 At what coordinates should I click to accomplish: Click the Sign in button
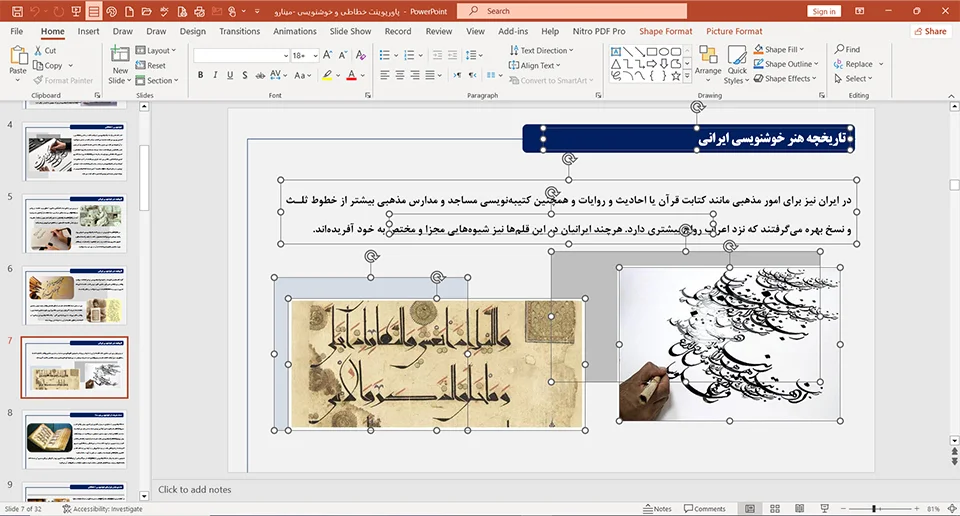coord(824,11)
